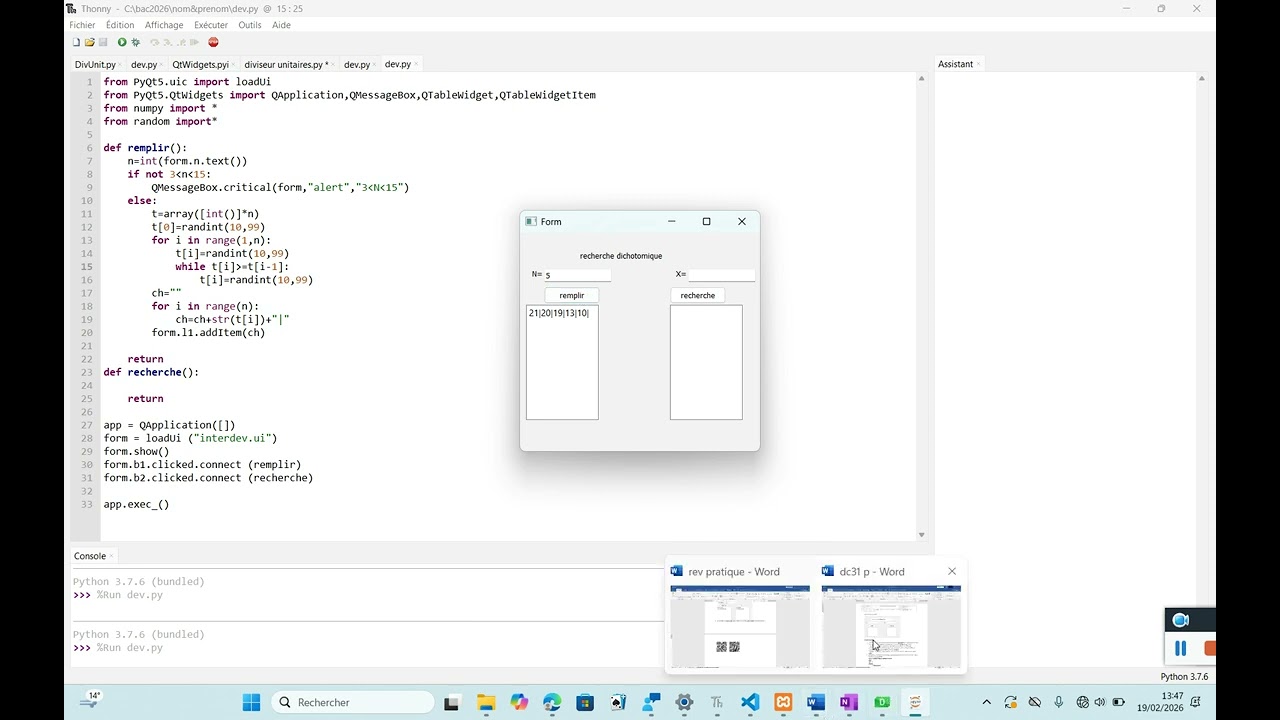Close the dc31 p Word preview
This screenshot has height=720, width=1280.
pyautogui.click(x=952, y=572)
